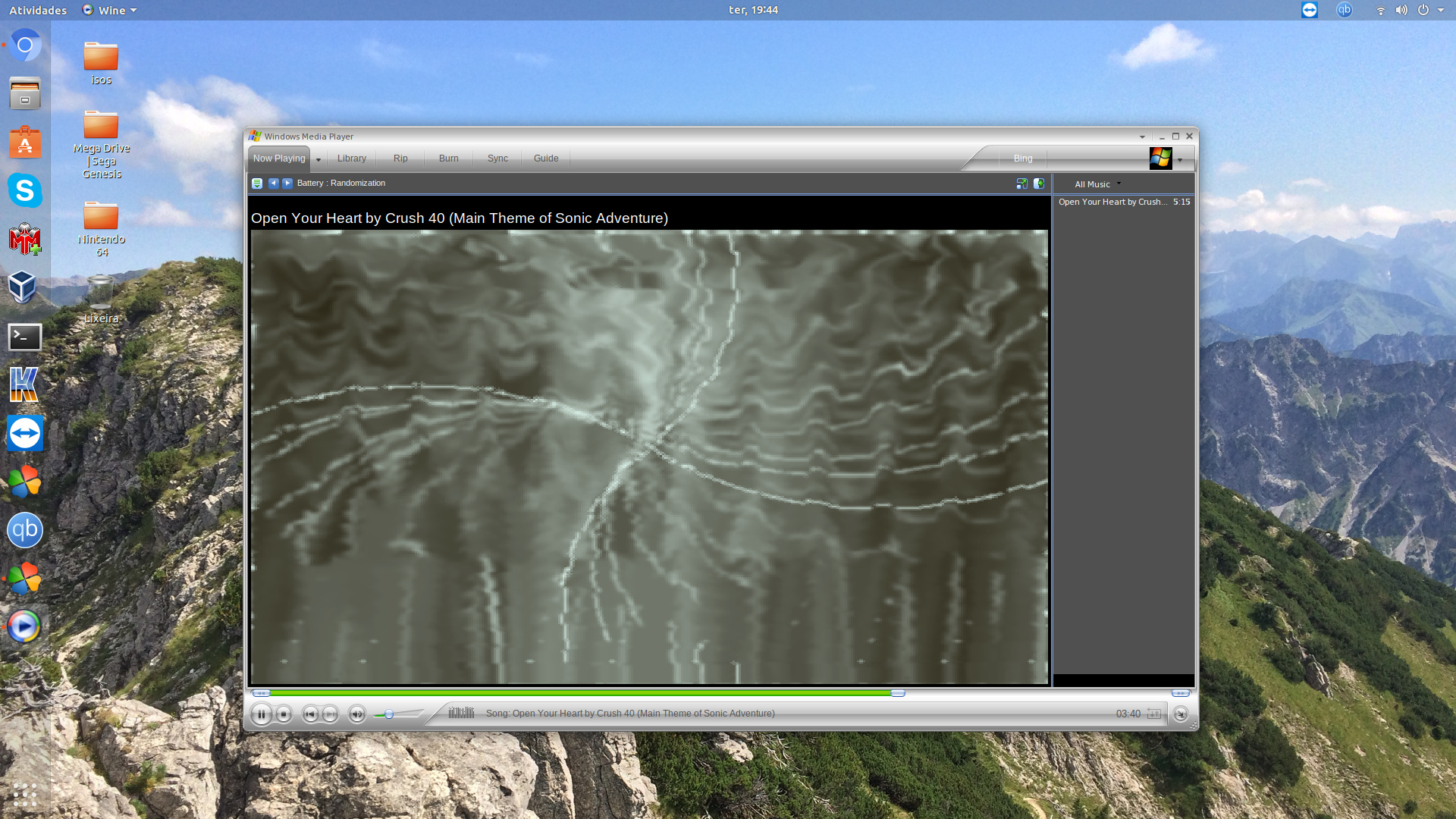Toggle full screen view icon
The image size is (1456, 819).
pos(1021,184)
